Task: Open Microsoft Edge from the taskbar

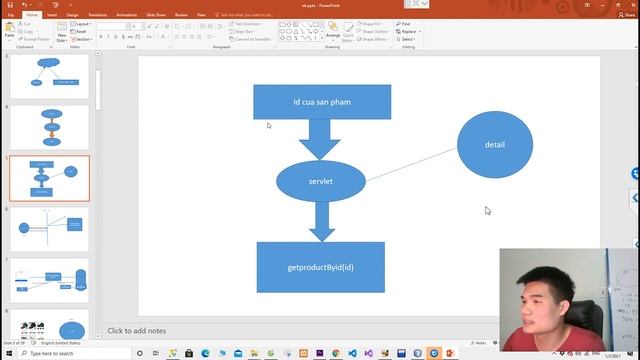Action: (x=205, y=353)
